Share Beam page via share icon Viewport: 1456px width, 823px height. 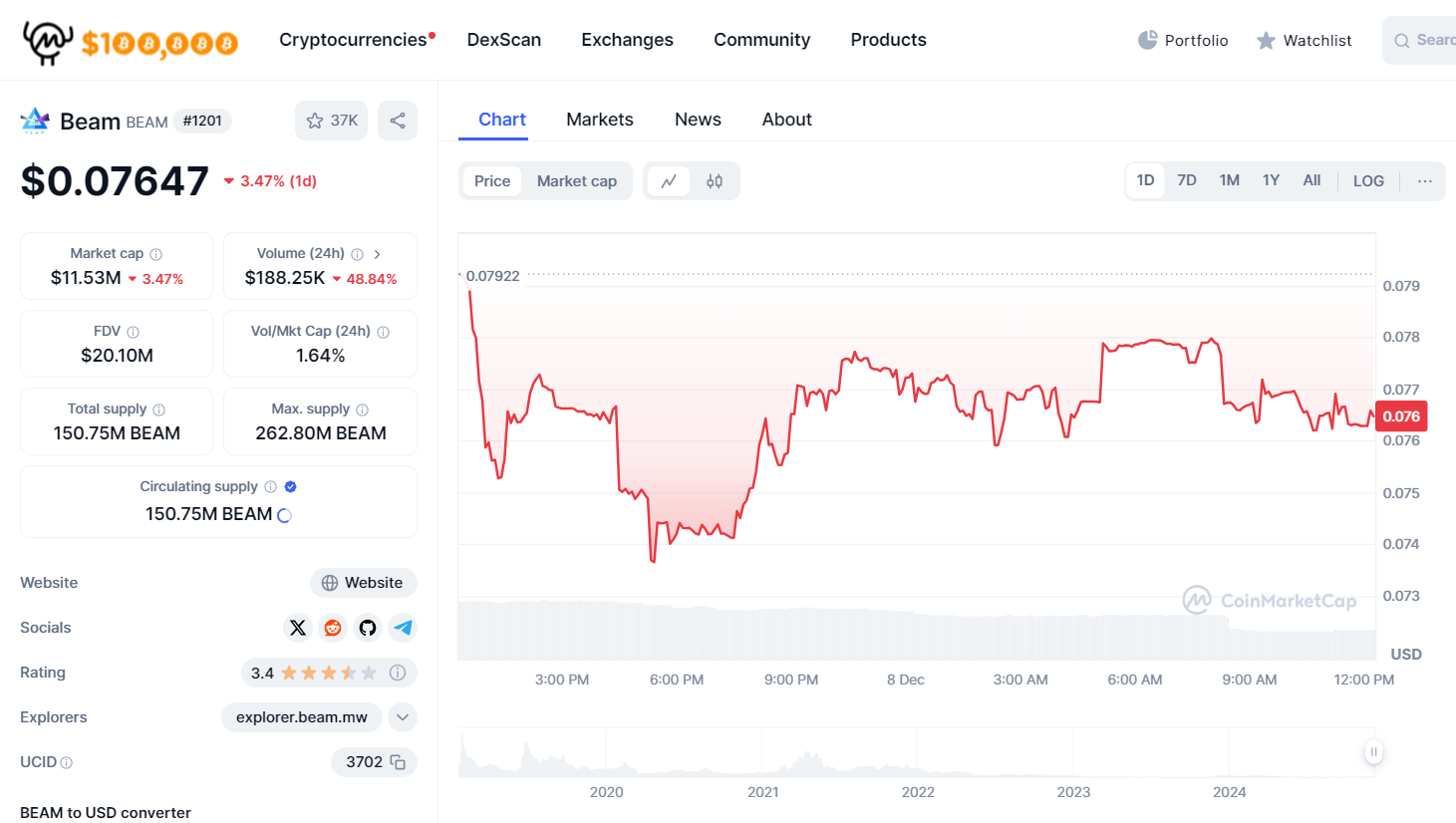398,121
